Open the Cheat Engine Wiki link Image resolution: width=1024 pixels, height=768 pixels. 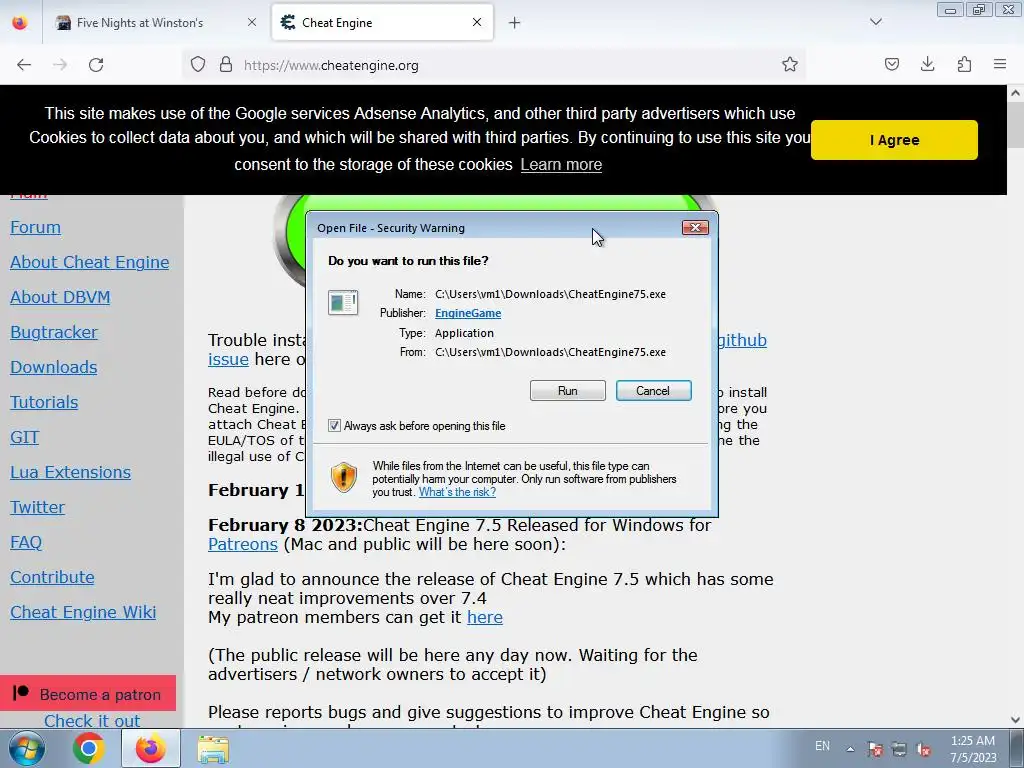tap(83, 612)
